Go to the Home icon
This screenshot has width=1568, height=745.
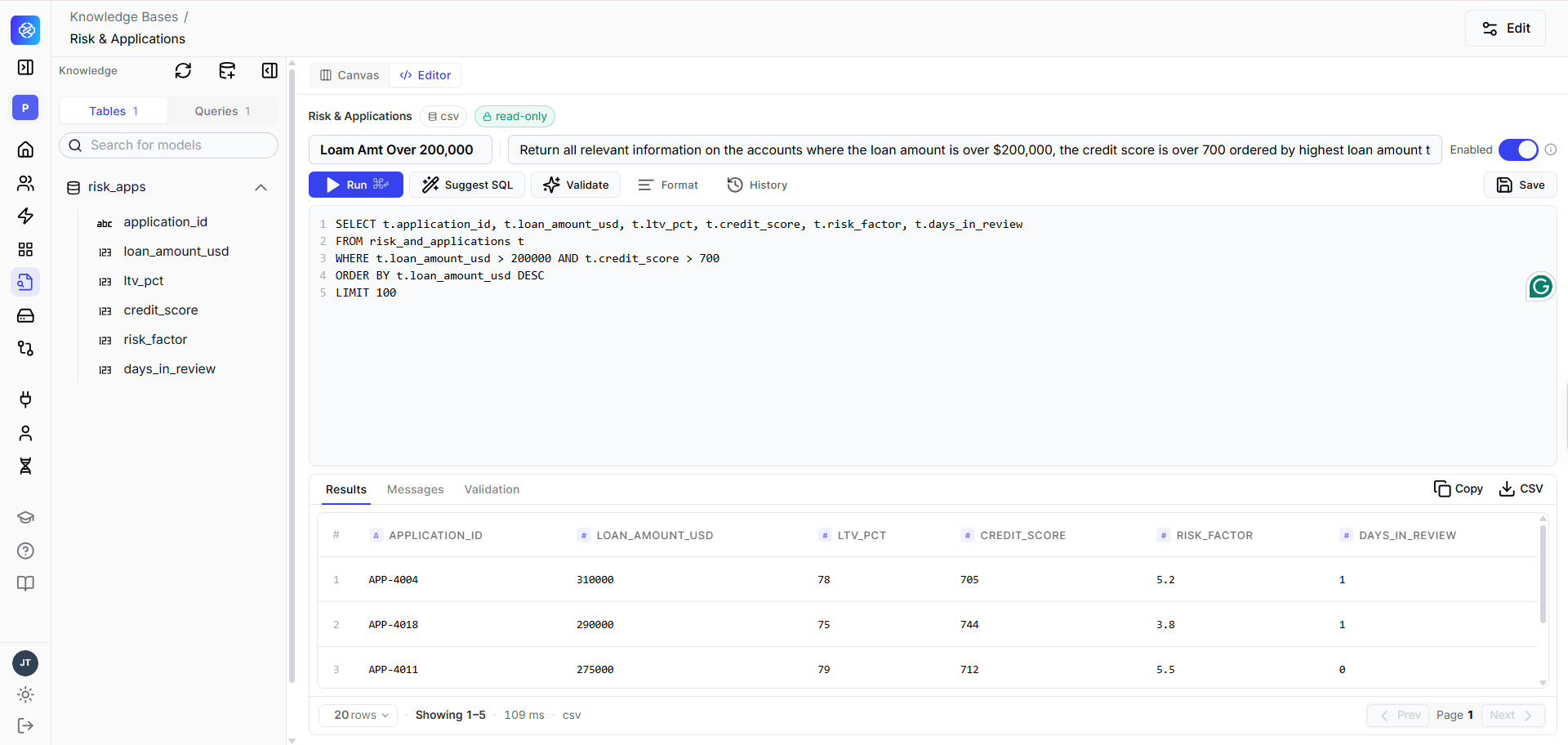click(25, 149)
